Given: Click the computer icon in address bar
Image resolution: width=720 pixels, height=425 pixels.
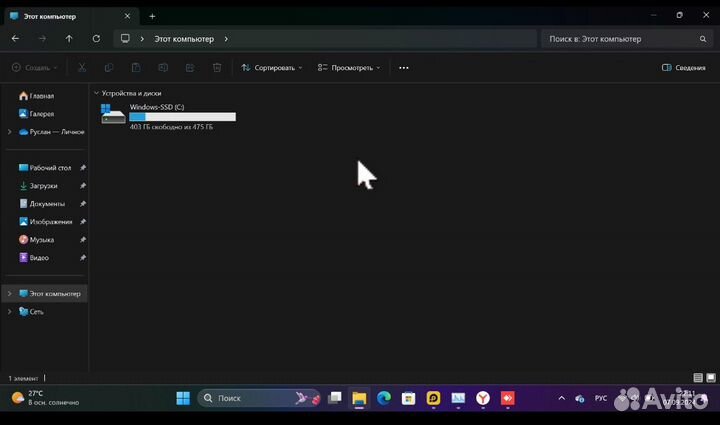Looking at the screenshot, I should [125, 39].
